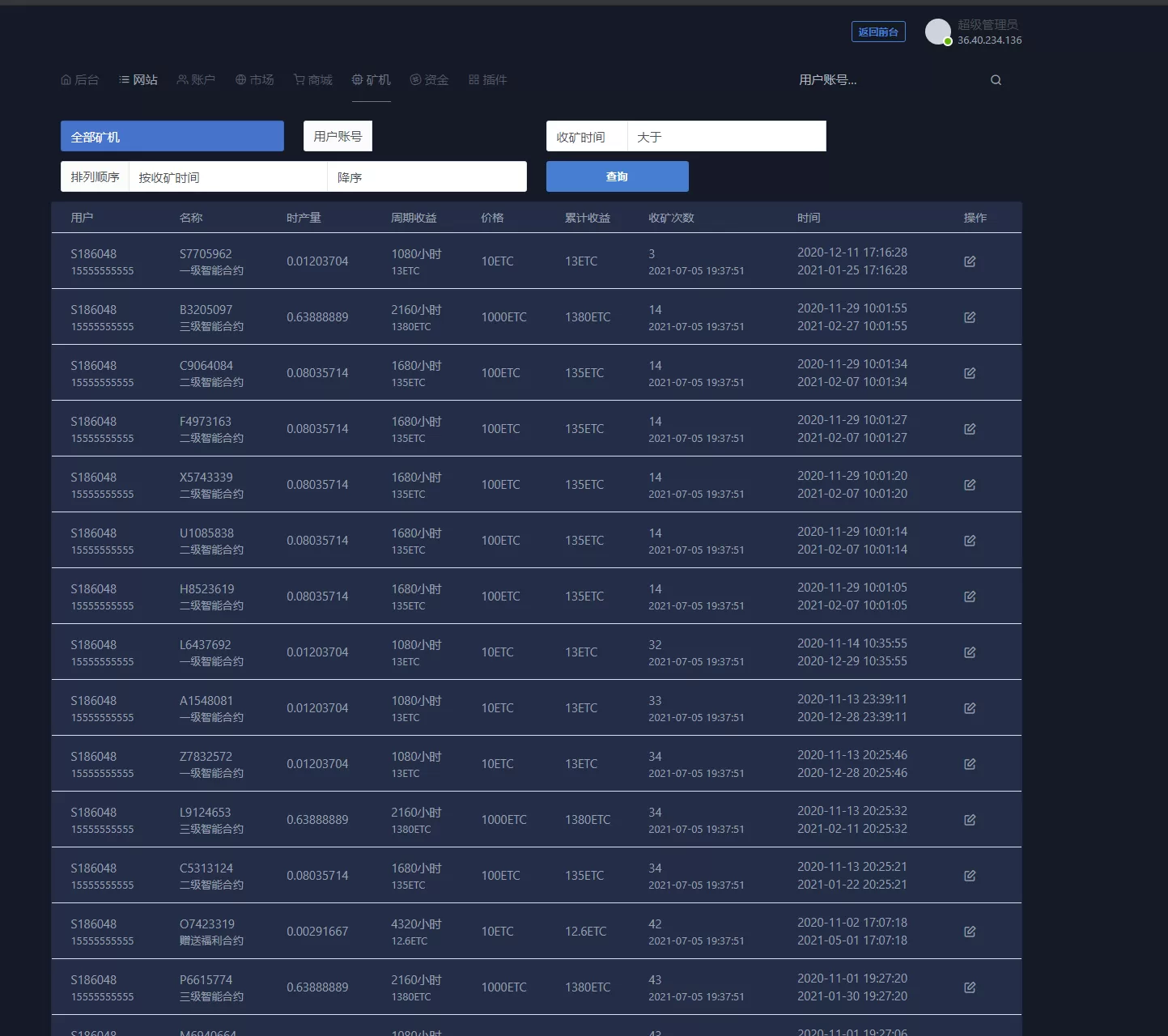Click the 查询 button
The height and width of the screenshot is (1036, 1168).
[618, 176]
